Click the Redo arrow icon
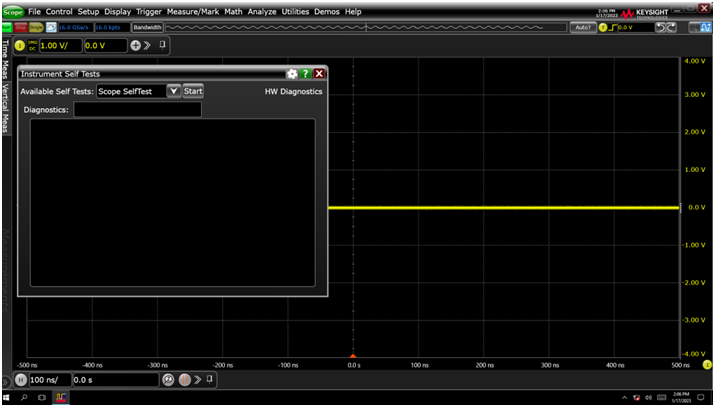Screen dimensions: 715x407 671,27
